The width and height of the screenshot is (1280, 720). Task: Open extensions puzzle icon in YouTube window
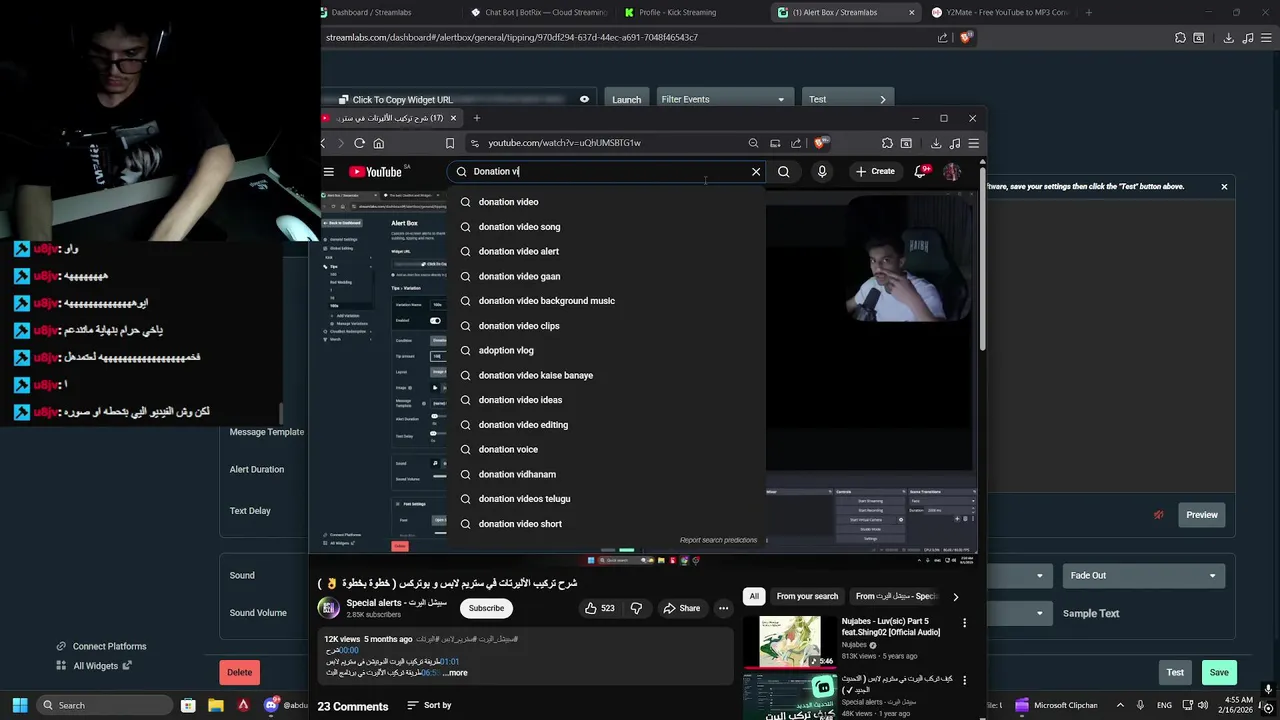click(x=887, y=143)
